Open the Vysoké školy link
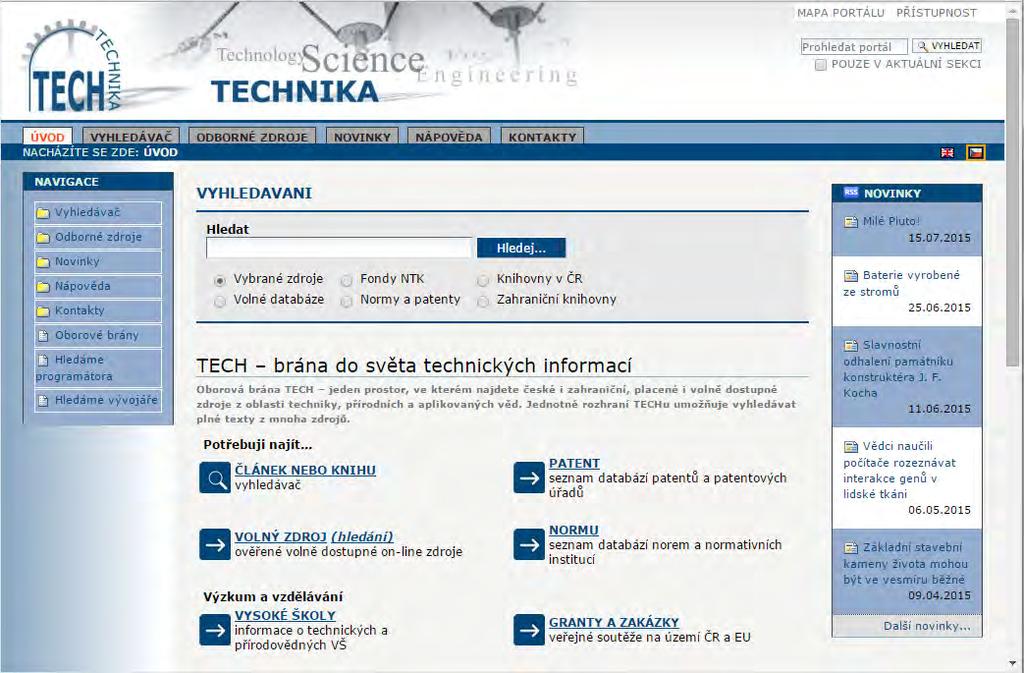The width and height of the screenshot is (1024, 673). pyautogui.click(x=285, y=616)
